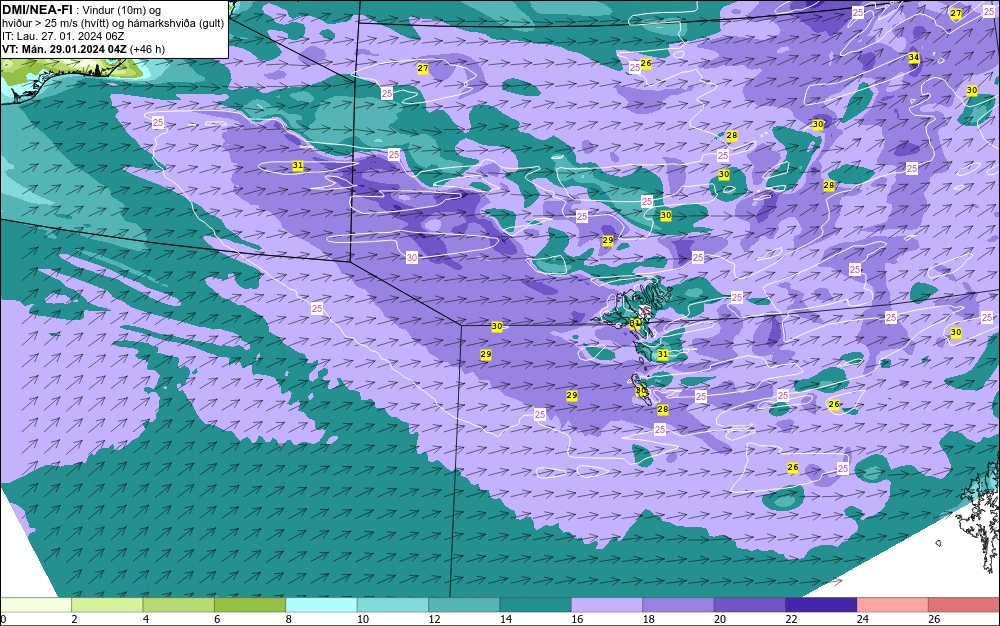Viewport: 1000px width, 626px height.
Task: Click the legend scale value 14
Action: click(x=506, y=619)
